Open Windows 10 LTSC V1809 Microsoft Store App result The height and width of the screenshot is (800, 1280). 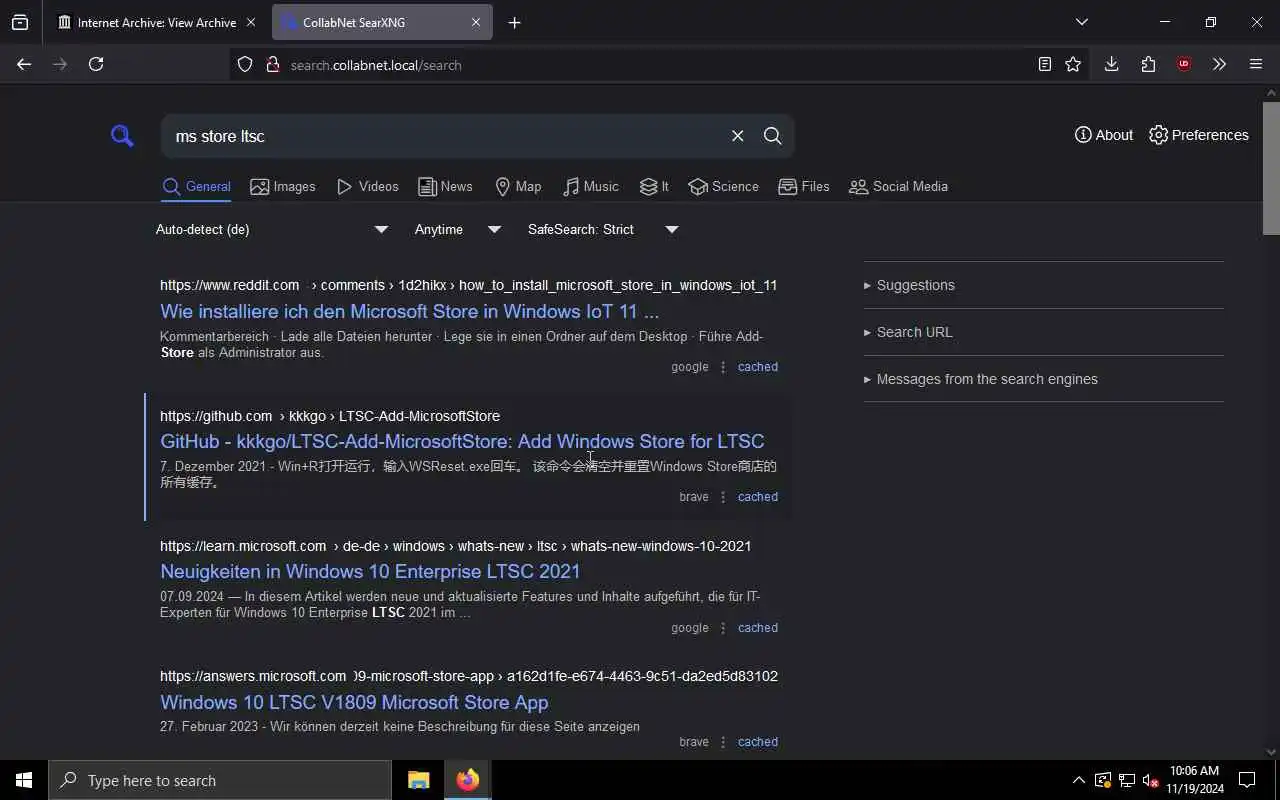pos(354,702)
